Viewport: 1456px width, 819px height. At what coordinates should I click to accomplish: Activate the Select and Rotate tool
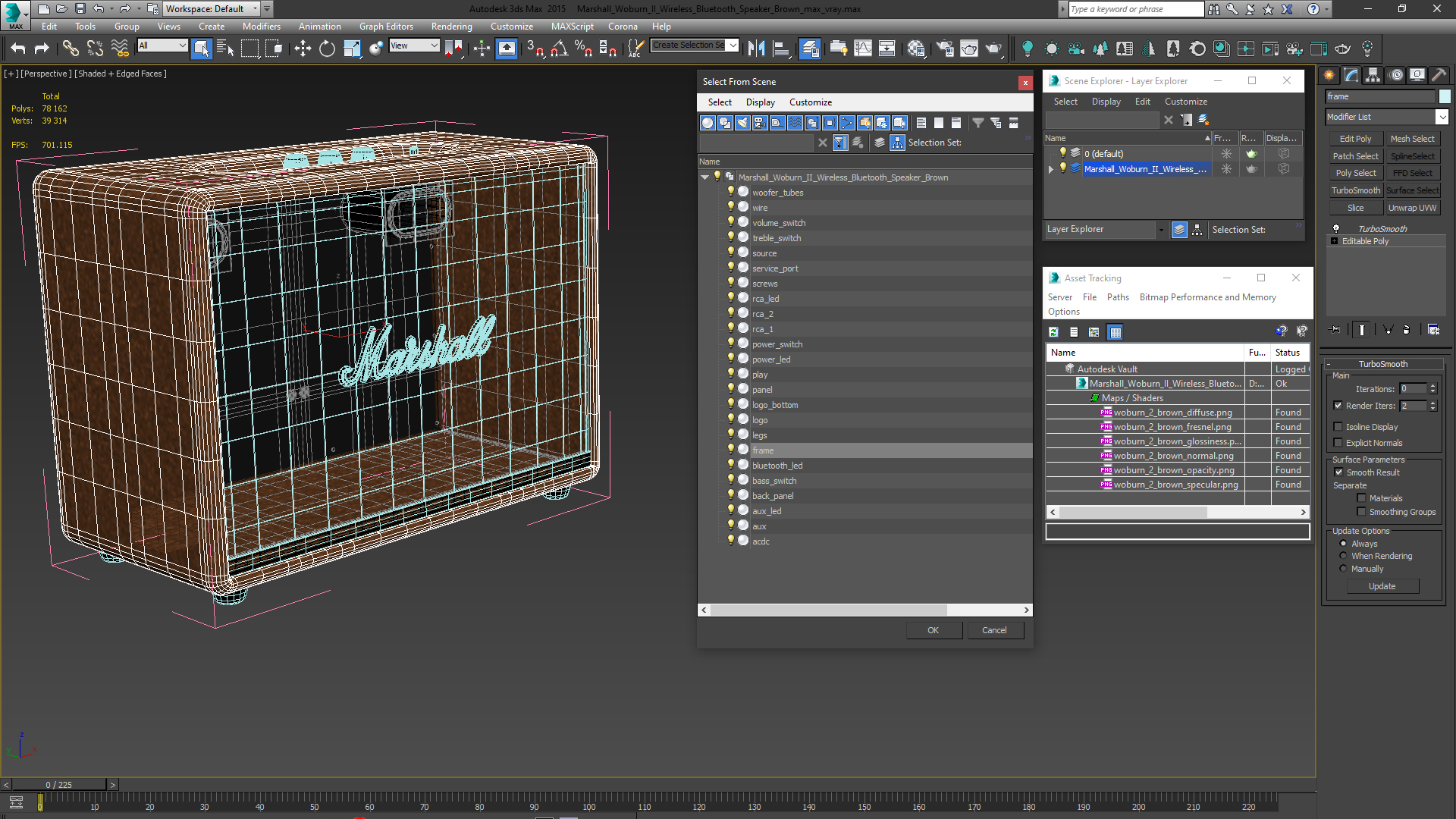tap(327, 49)
